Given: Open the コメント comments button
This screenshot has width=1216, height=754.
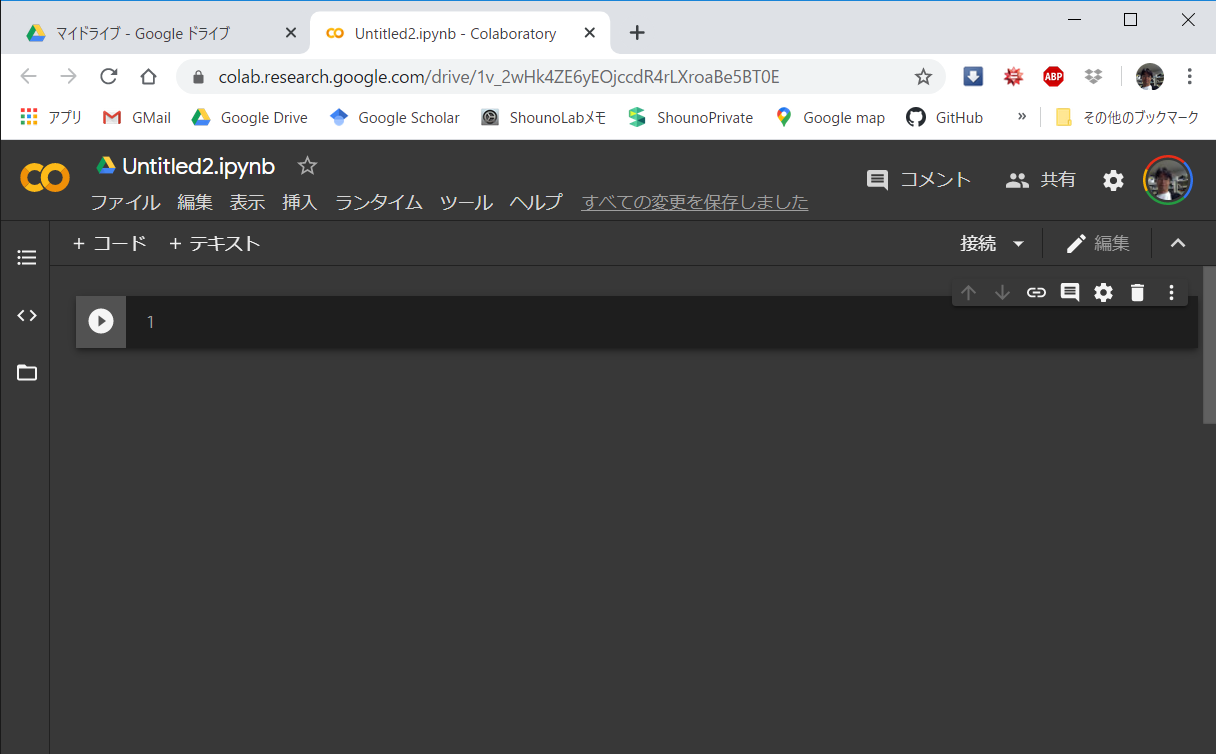Looking at the screenshot, I should click(x=919, y=180).
